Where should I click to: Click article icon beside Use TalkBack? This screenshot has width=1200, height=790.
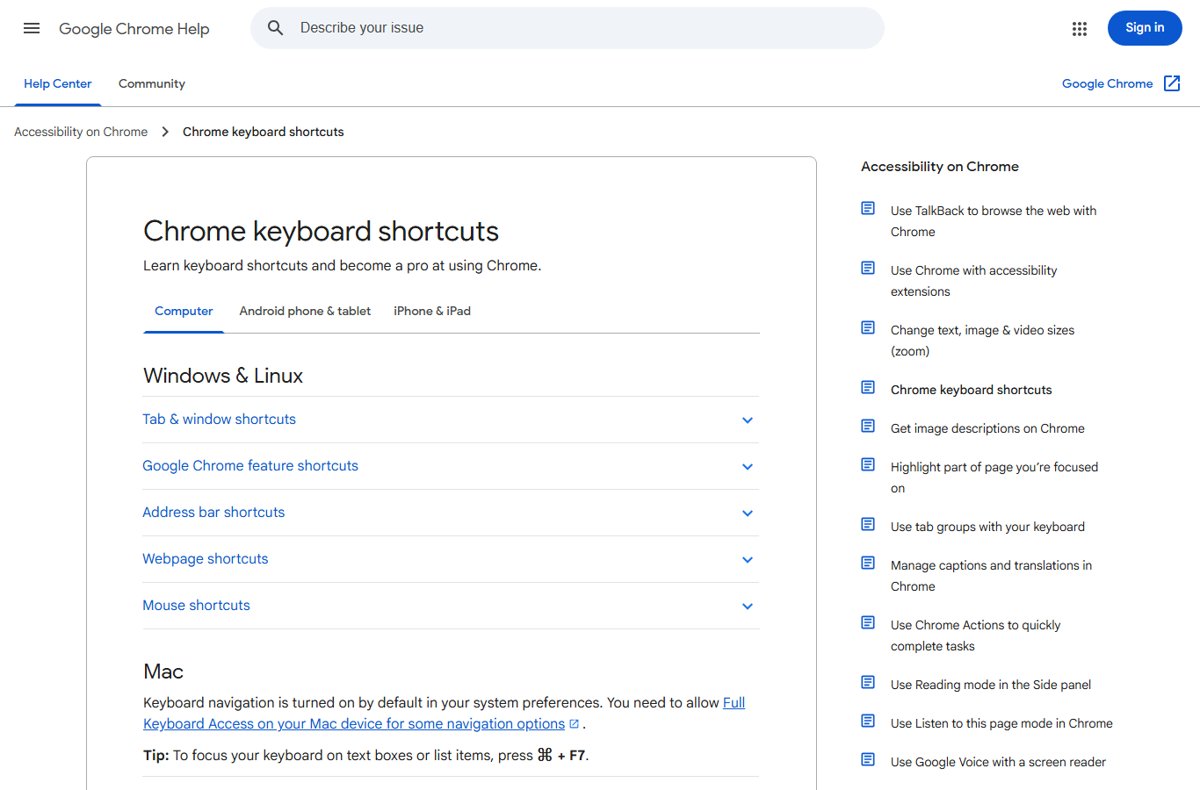[868, 209]
